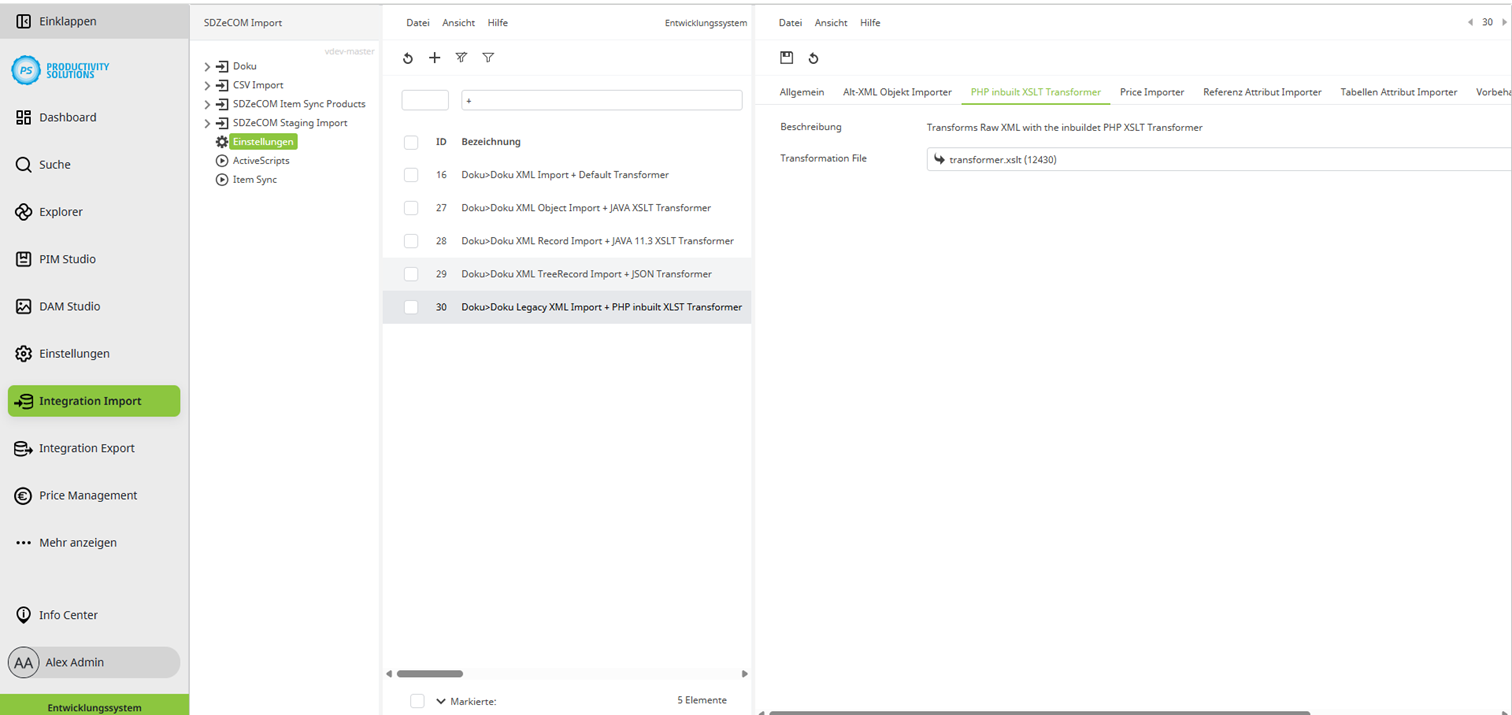Open the filter icon in the list toolbar
1512x715 pixels.
pos(488,58)
